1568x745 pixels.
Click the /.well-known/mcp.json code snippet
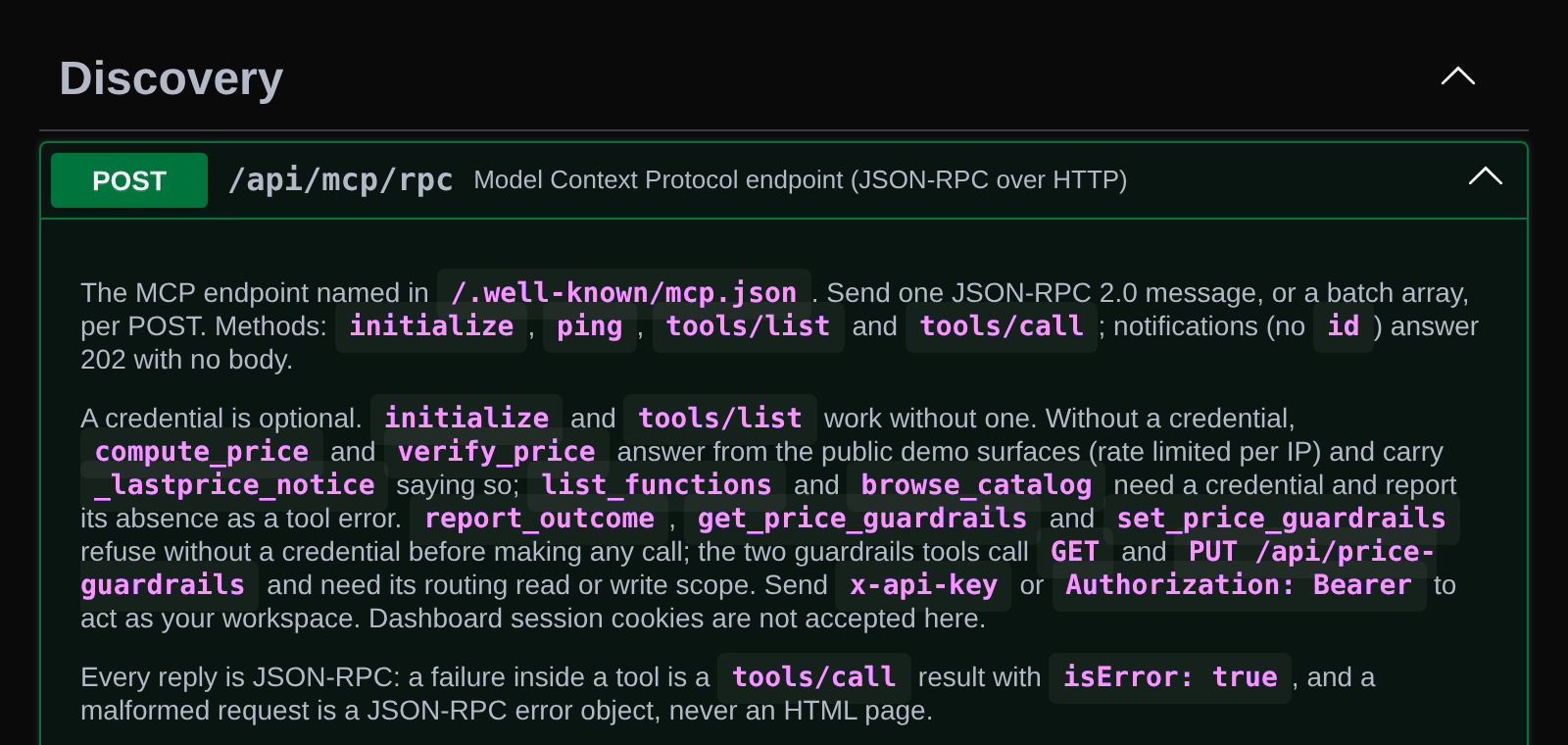click(624, 293)
